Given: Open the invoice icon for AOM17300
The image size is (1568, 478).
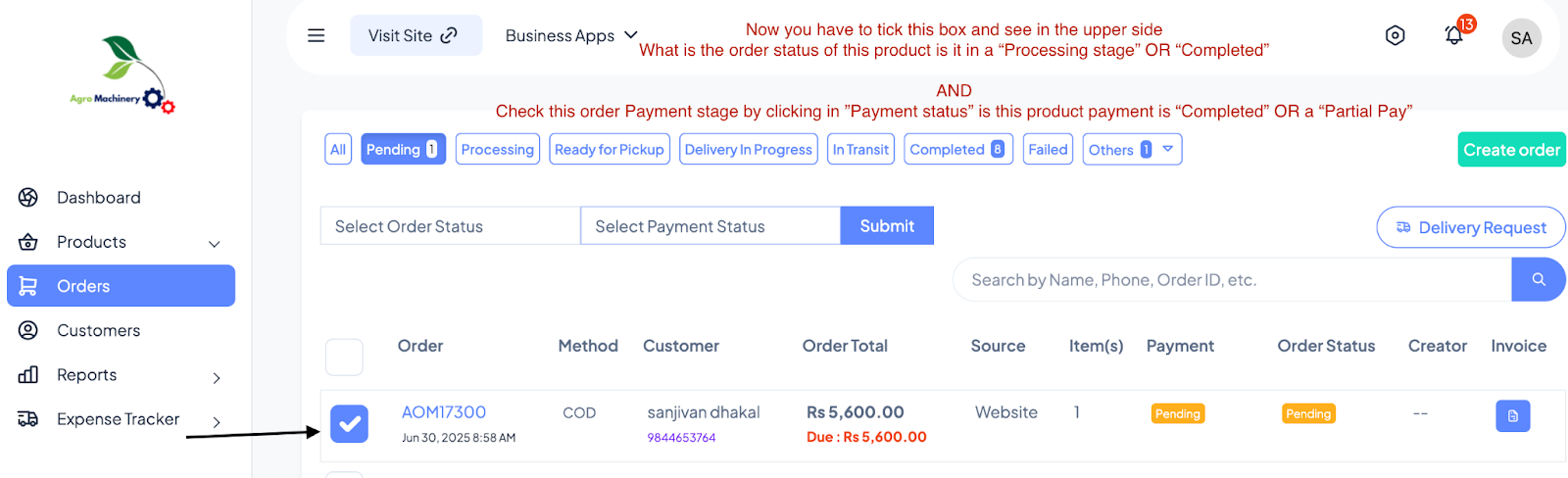Looking at the screenshot, I should click(x=1512, y=415).
